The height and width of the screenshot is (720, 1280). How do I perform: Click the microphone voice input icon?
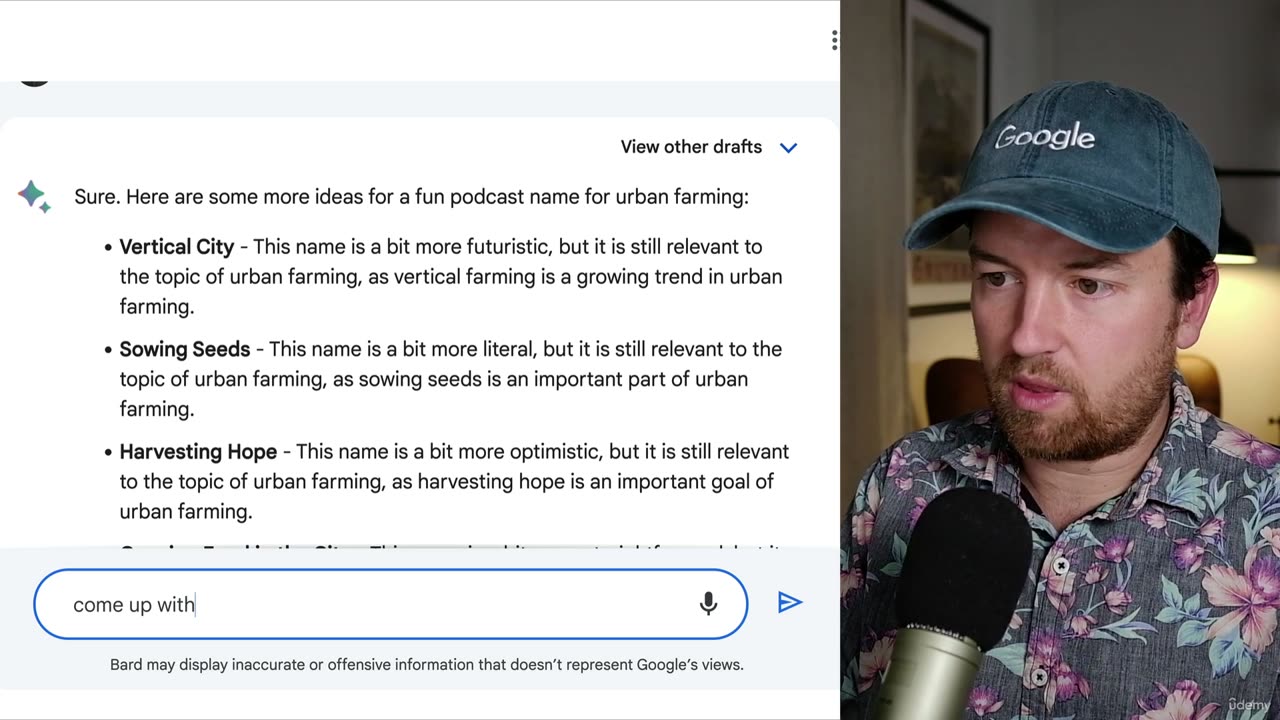[x=708, y=603]
